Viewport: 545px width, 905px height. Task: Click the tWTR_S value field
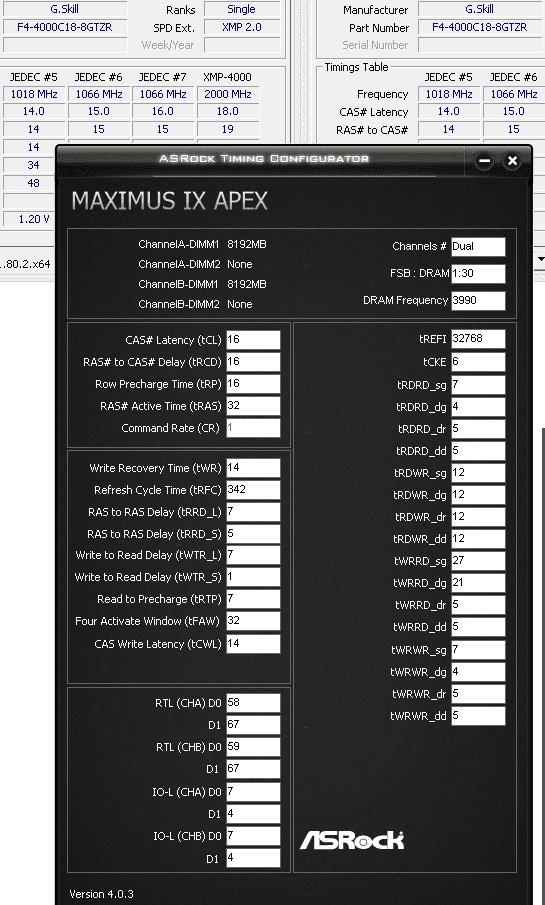253,577
